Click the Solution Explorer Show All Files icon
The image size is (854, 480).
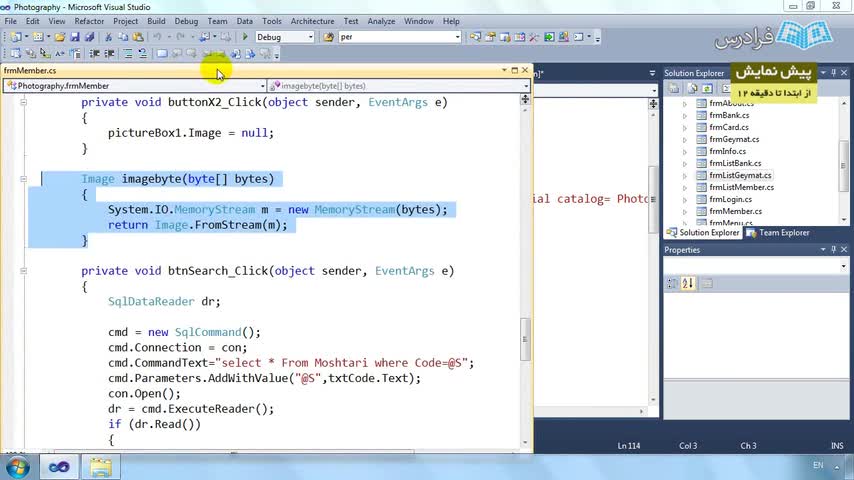[x=692, y=88]
